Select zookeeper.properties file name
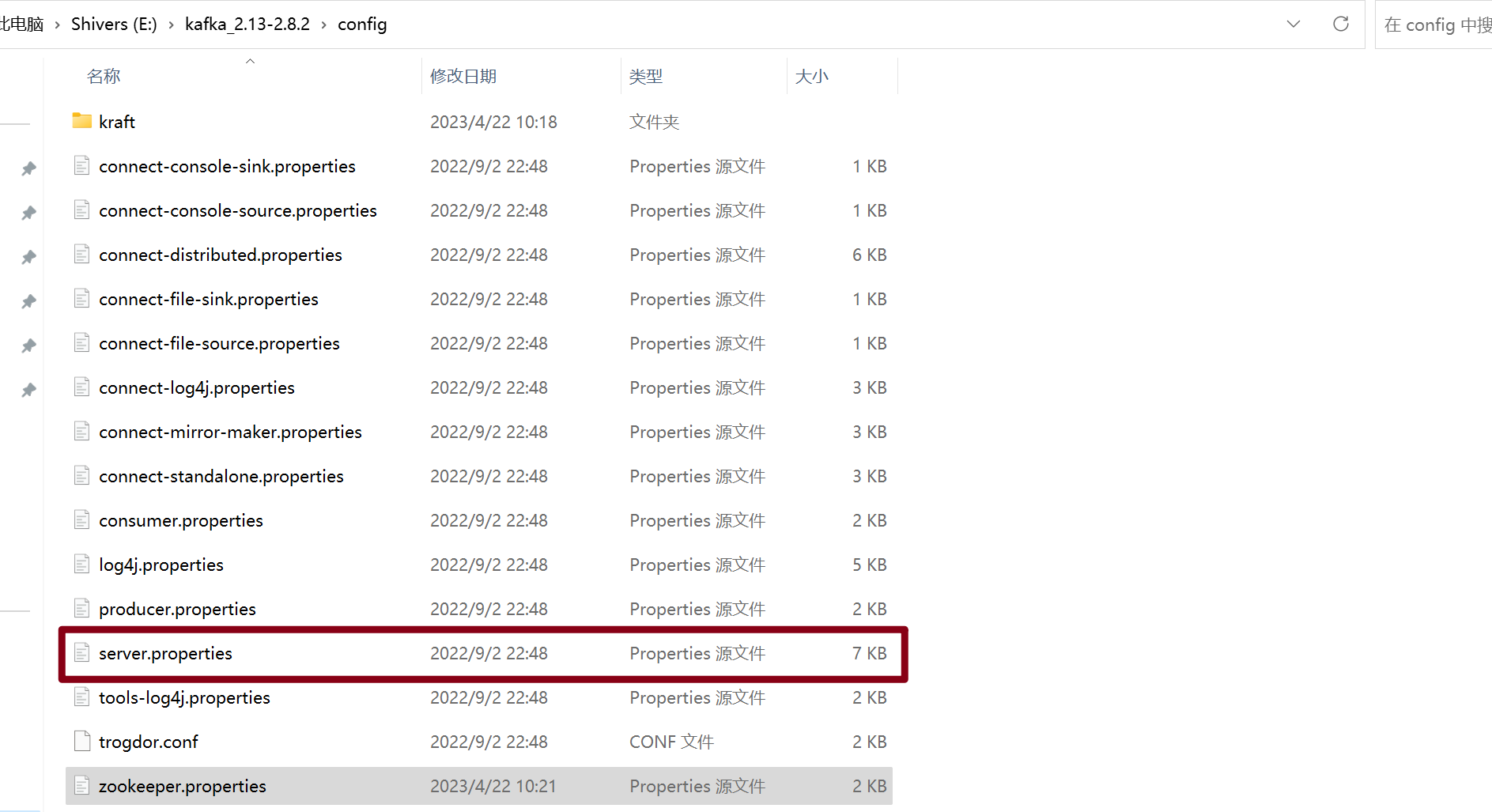 [x=183, y=786]
